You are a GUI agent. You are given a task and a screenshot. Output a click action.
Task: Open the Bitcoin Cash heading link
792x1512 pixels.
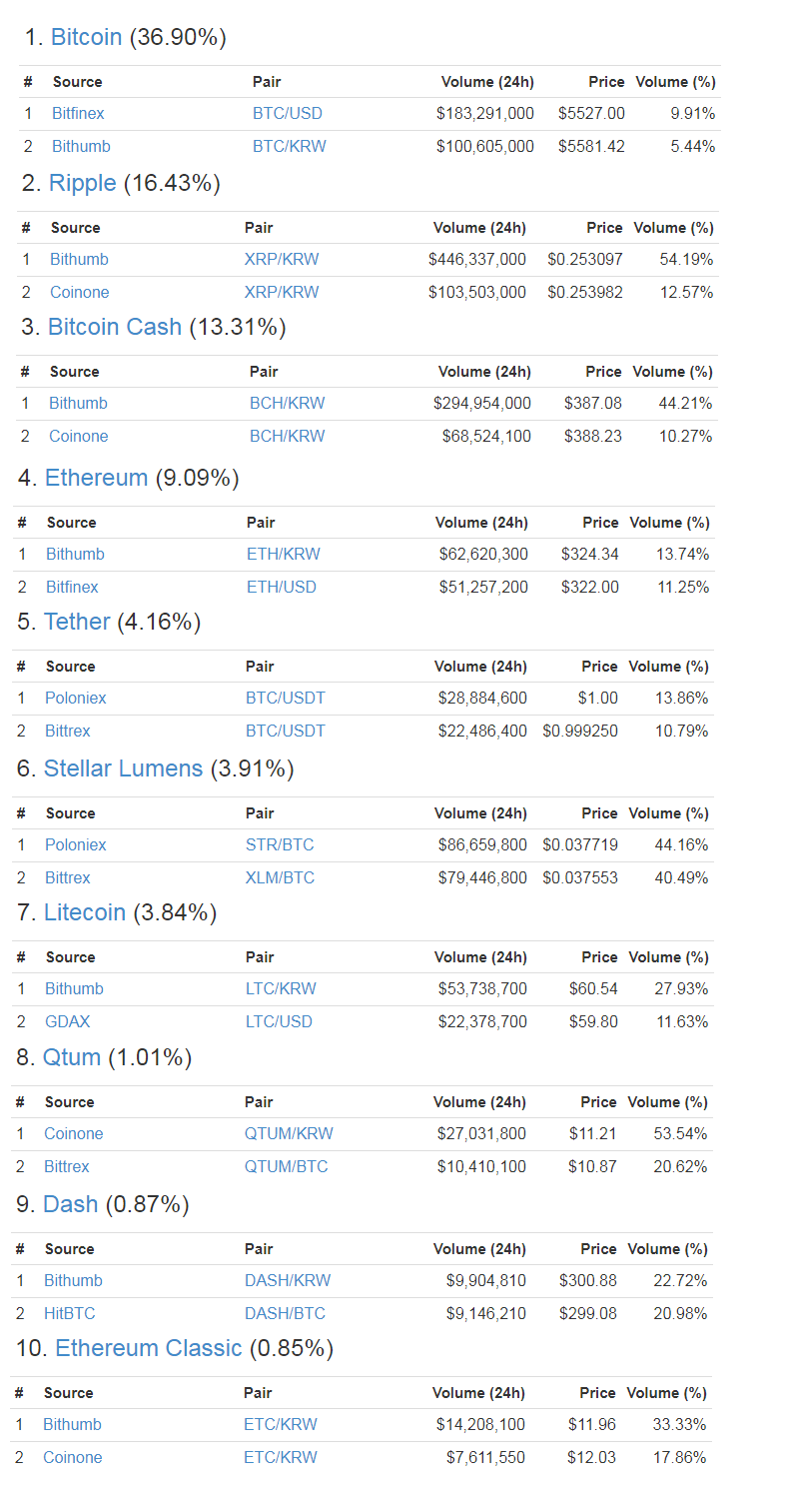[115, 328]
